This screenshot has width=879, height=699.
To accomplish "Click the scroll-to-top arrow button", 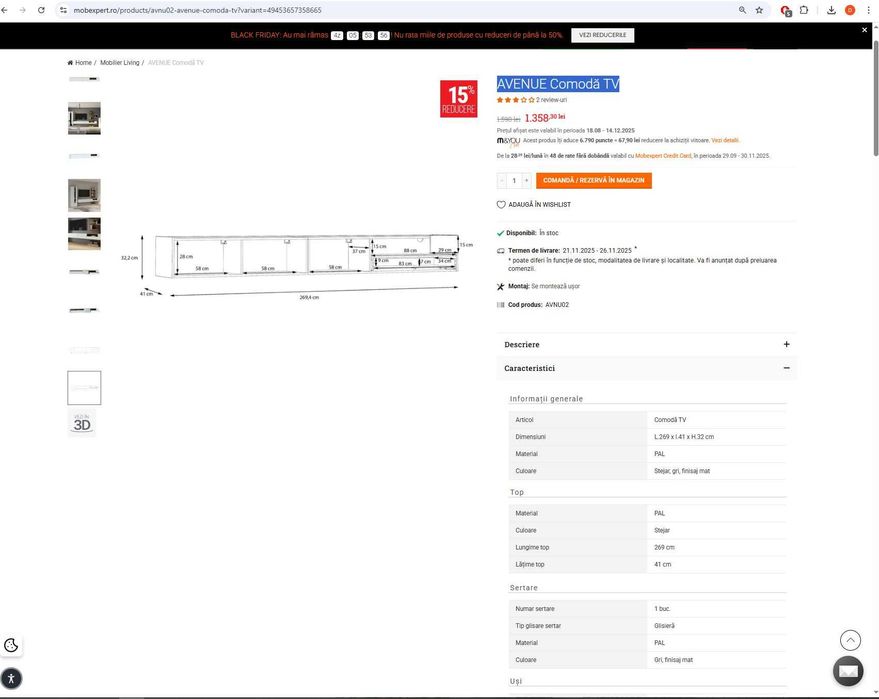I will click(850, 640).
